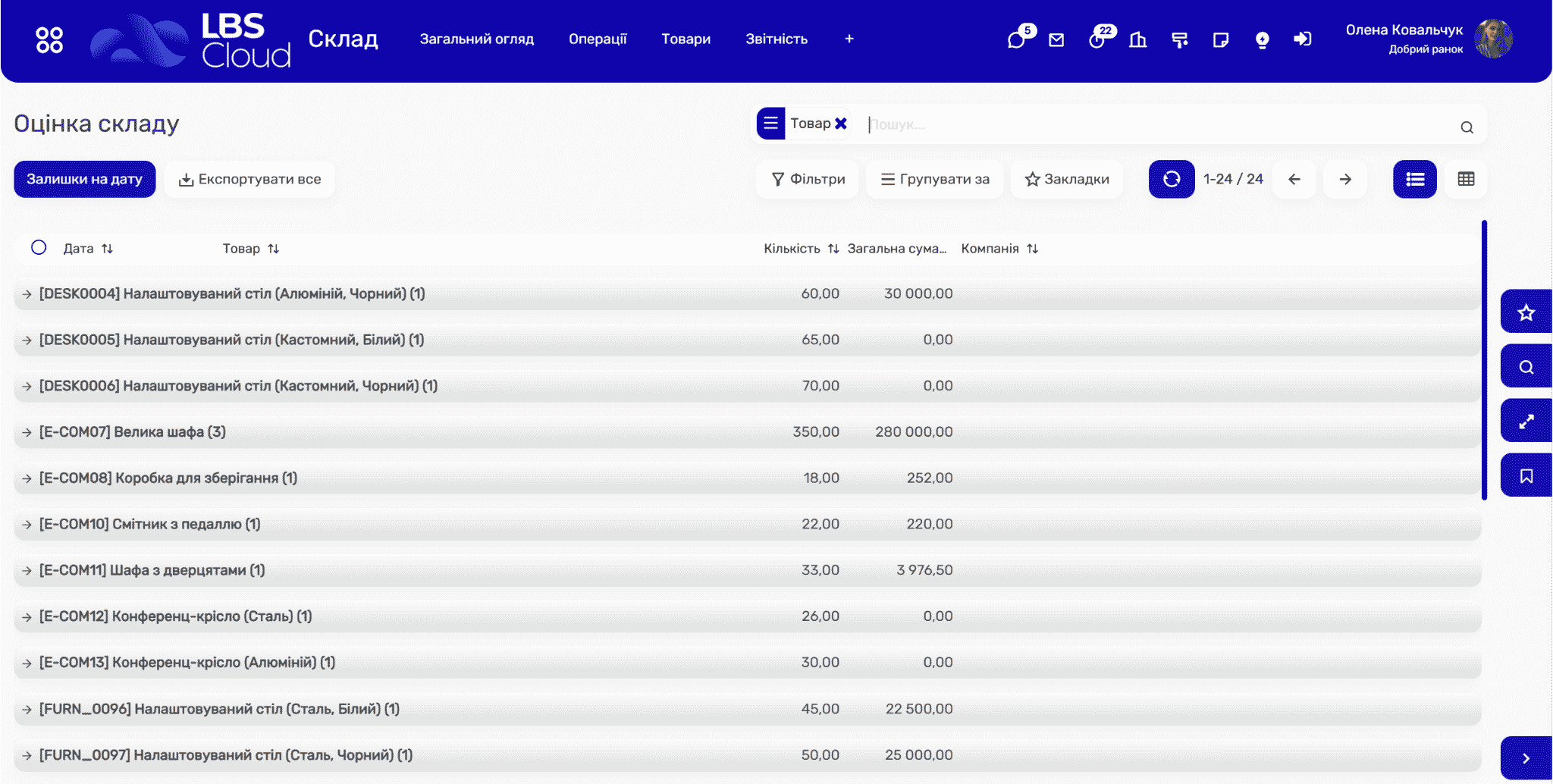Open the Групувати за dropdown
The height and width of the screenshot is (784, 1553).
(x=935, y=179)
